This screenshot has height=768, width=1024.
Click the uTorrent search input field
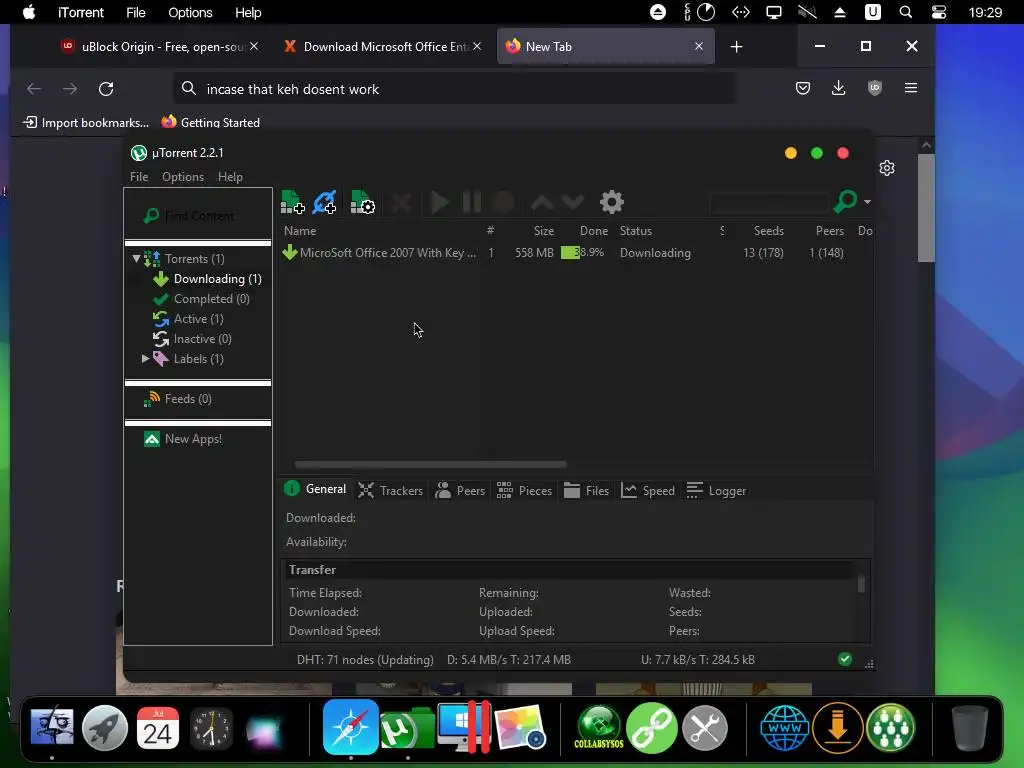point(769,202)
